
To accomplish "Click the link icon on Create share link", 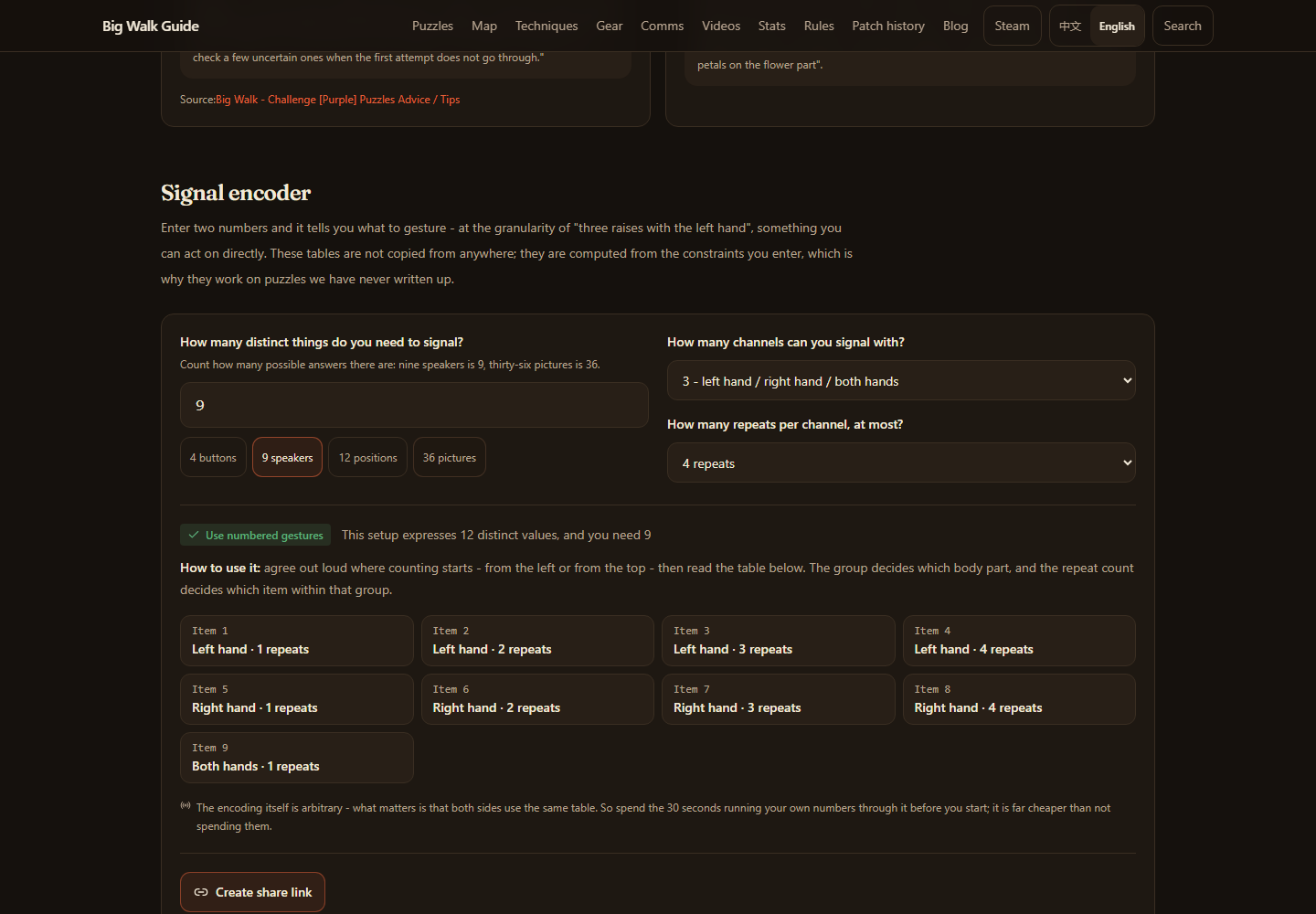I will [x=201, y=892].
